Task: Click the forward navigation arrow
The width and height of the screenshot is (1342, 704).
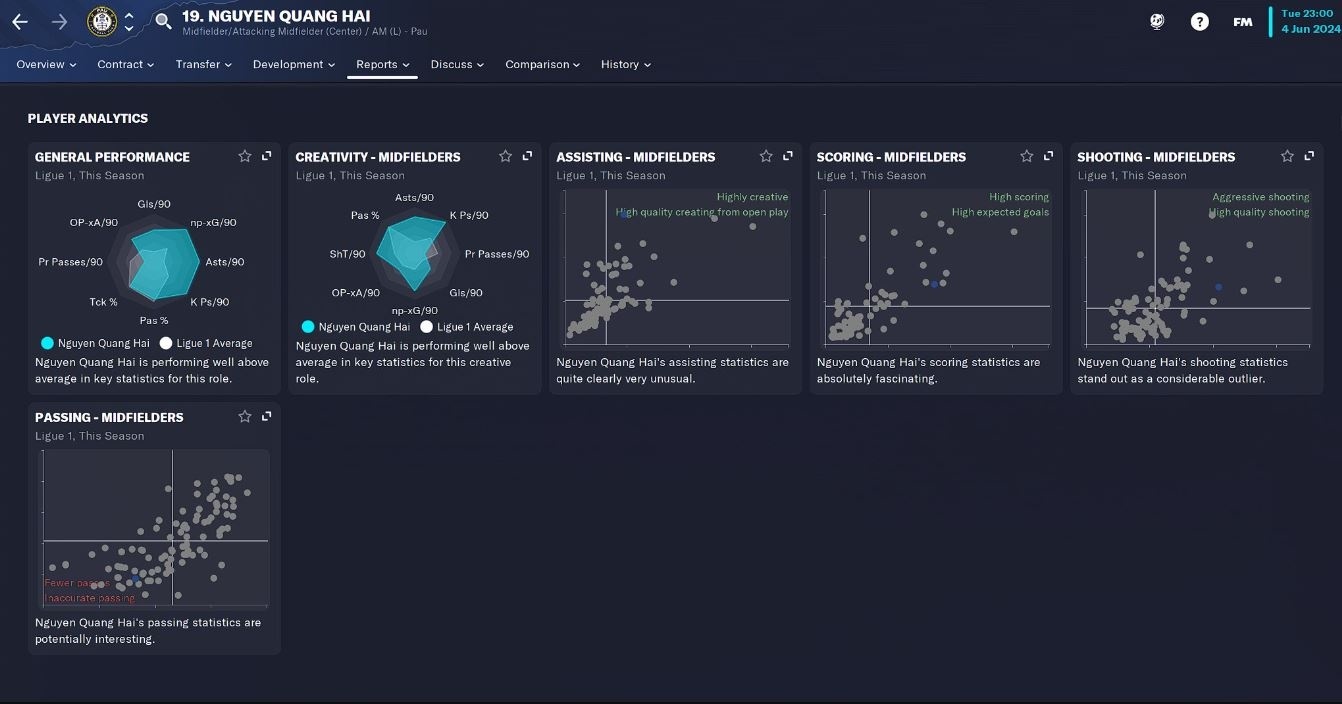Action: click(x=59, y=21)
